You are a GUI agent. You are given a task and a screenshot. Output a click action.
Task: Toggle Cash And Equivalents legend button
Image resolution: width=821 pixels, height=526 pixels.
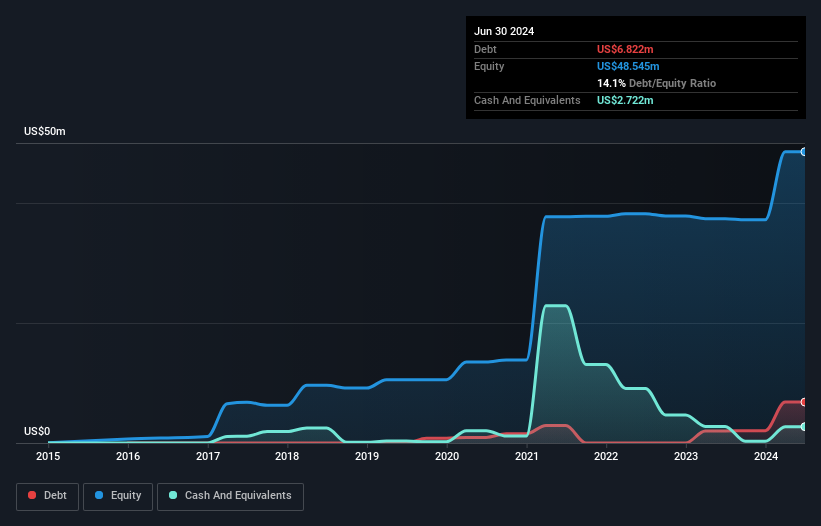click(230, 496)
